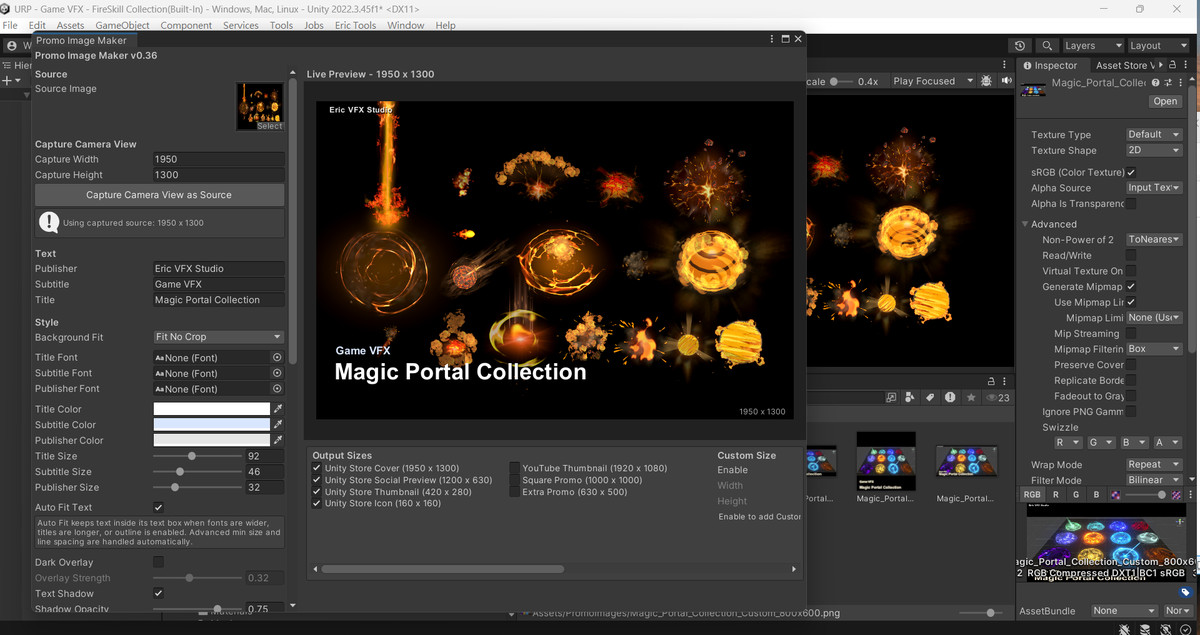Viewport: 1200px width, 635px height.
Task: Open the Layers dropdown
Action: point(1091,46)
